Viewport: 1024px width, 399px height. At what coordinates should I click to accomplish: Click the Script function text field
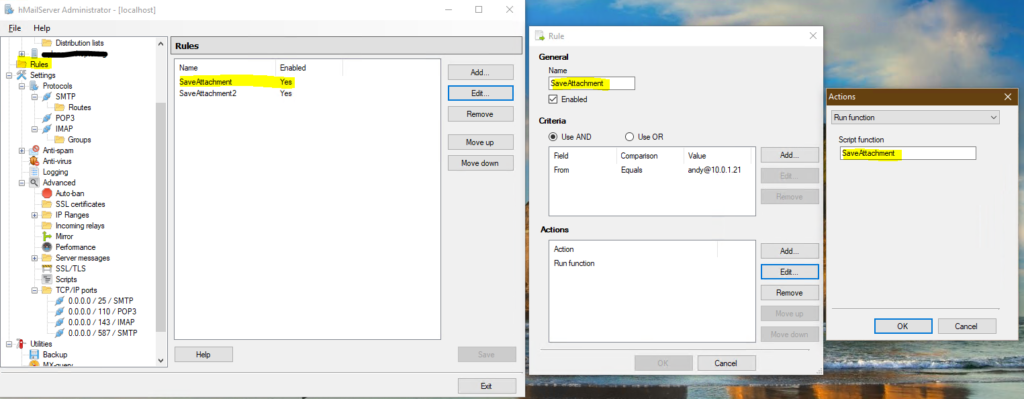pyautogui.click(x=908, y=153)
